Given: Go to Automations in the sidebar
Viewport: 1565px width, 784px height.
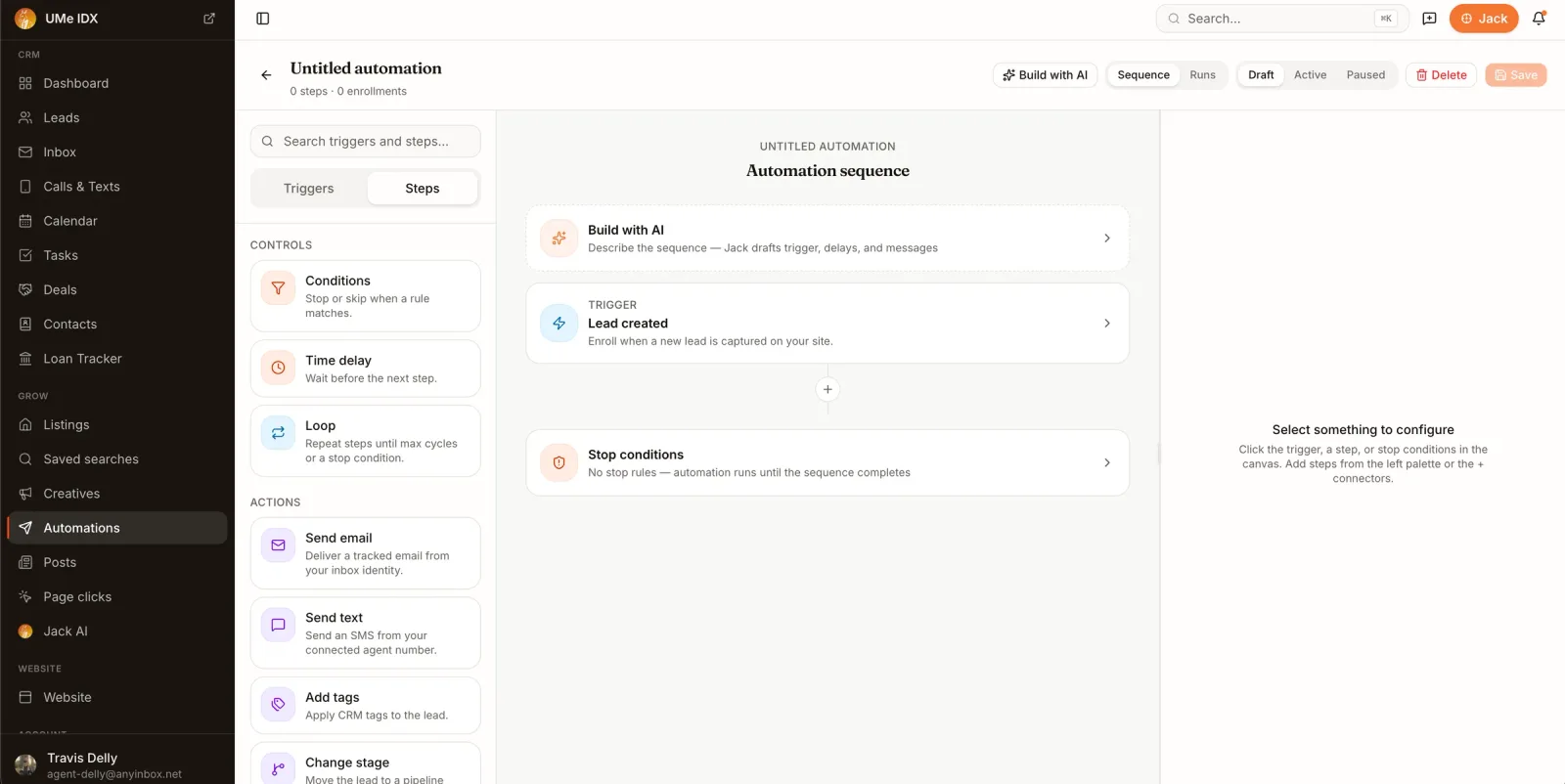Looking at the screenshot, I should 117,528.
